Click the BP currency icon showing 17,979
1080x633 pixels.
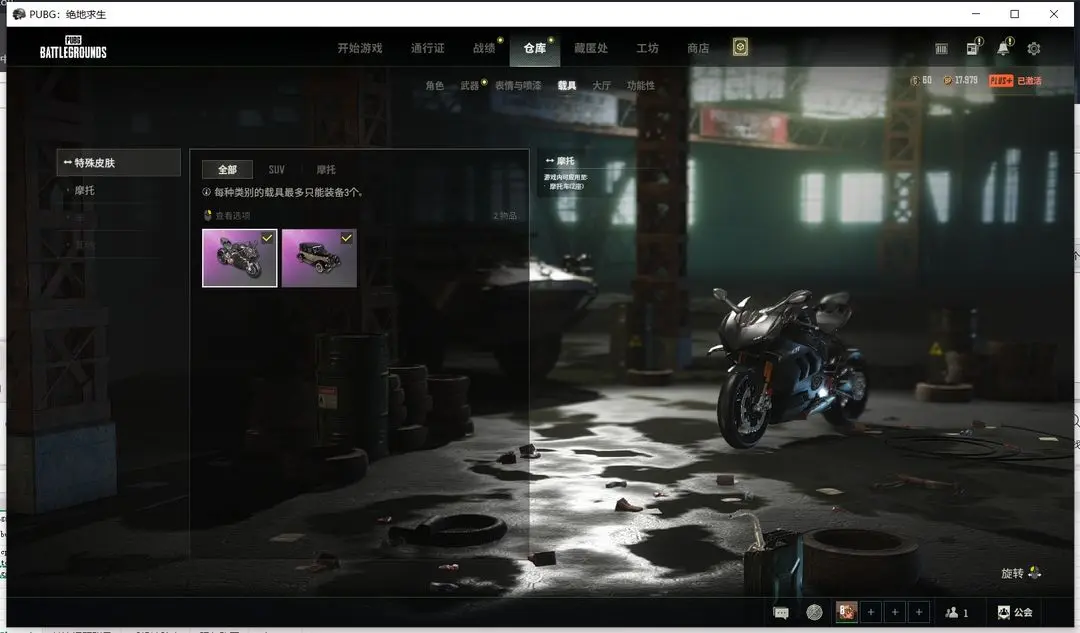[x=948, y=81]
